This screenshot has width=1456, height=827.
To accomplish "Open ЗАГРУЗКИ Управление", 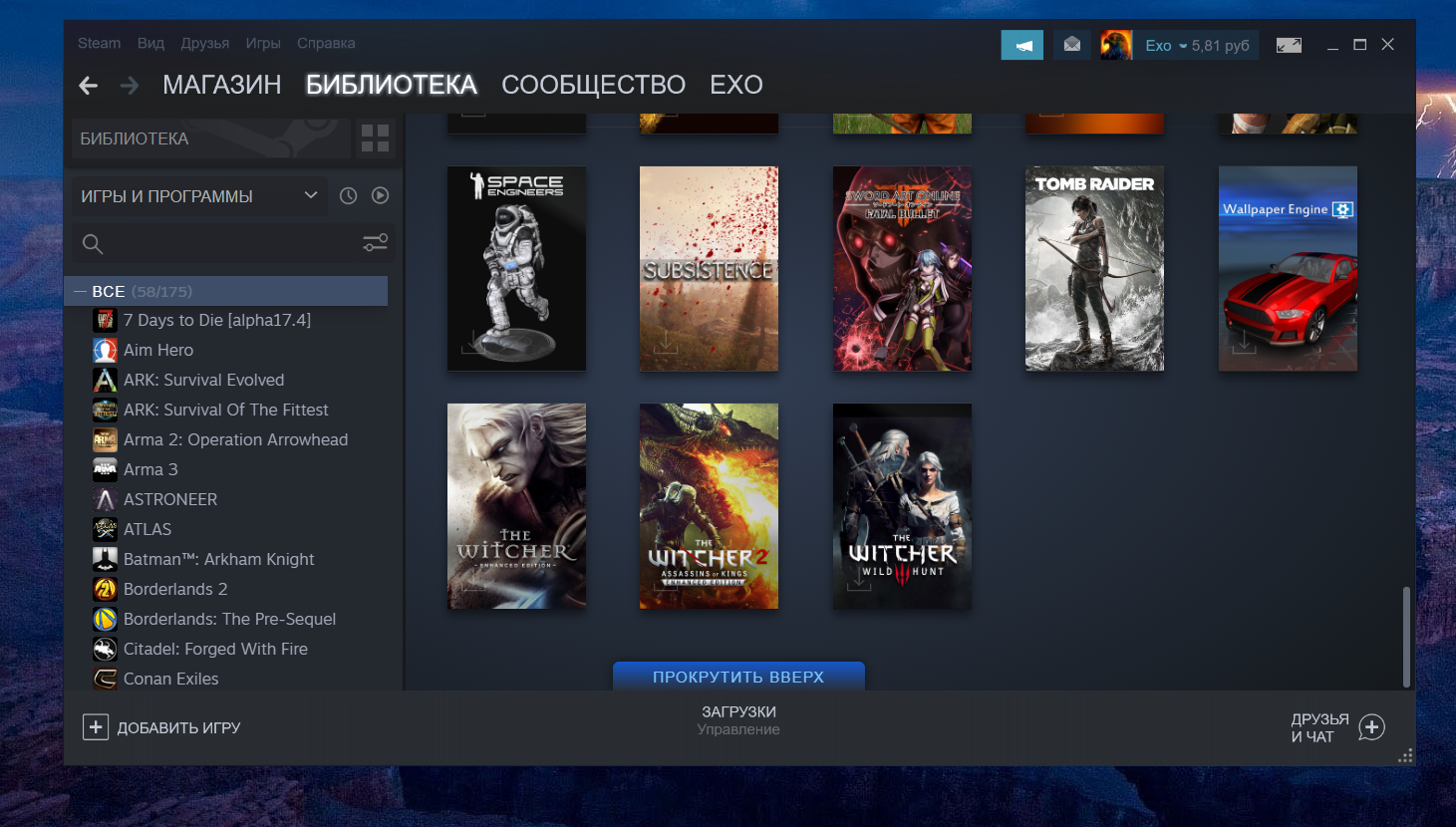I will click(738, 720).
